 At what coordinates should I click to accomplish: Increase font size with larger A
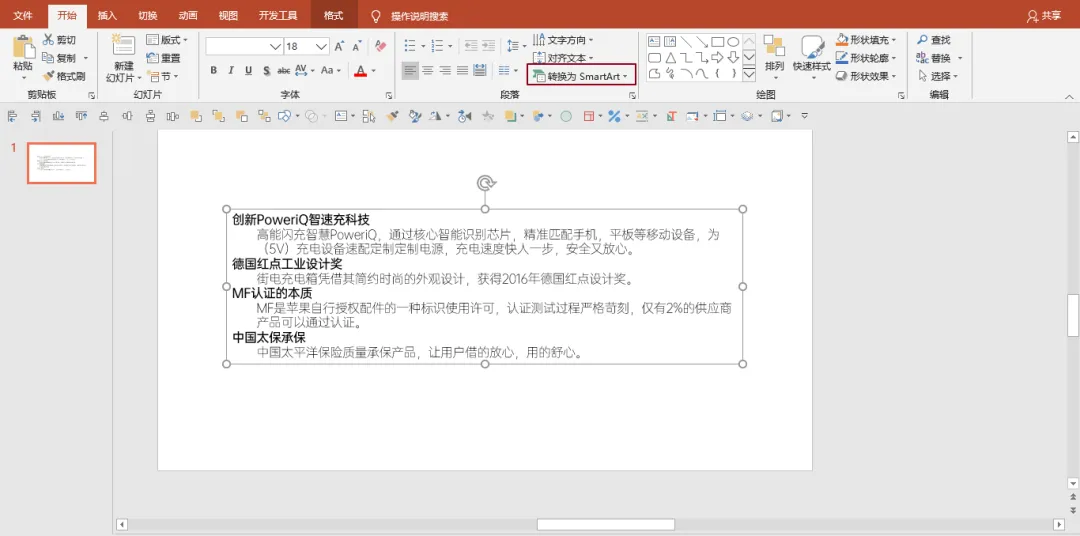(x=339, y=46)
